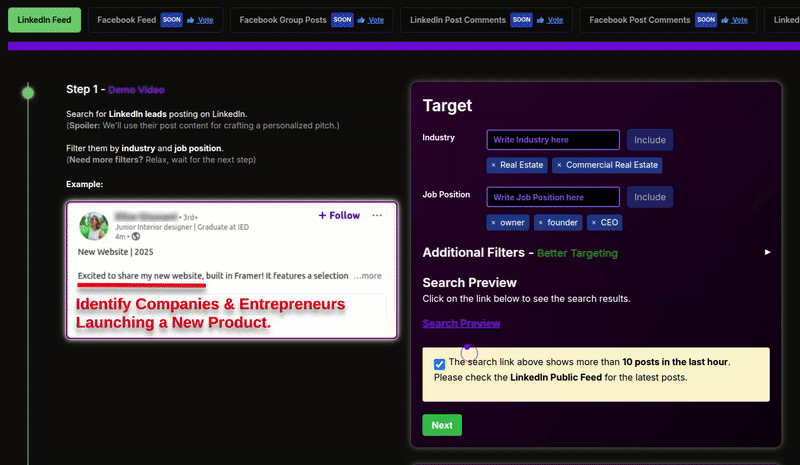The height and width of the screenshot is (465, 800).
Task: Vote for Facebook Feed feature
Action: coord(205,20)
